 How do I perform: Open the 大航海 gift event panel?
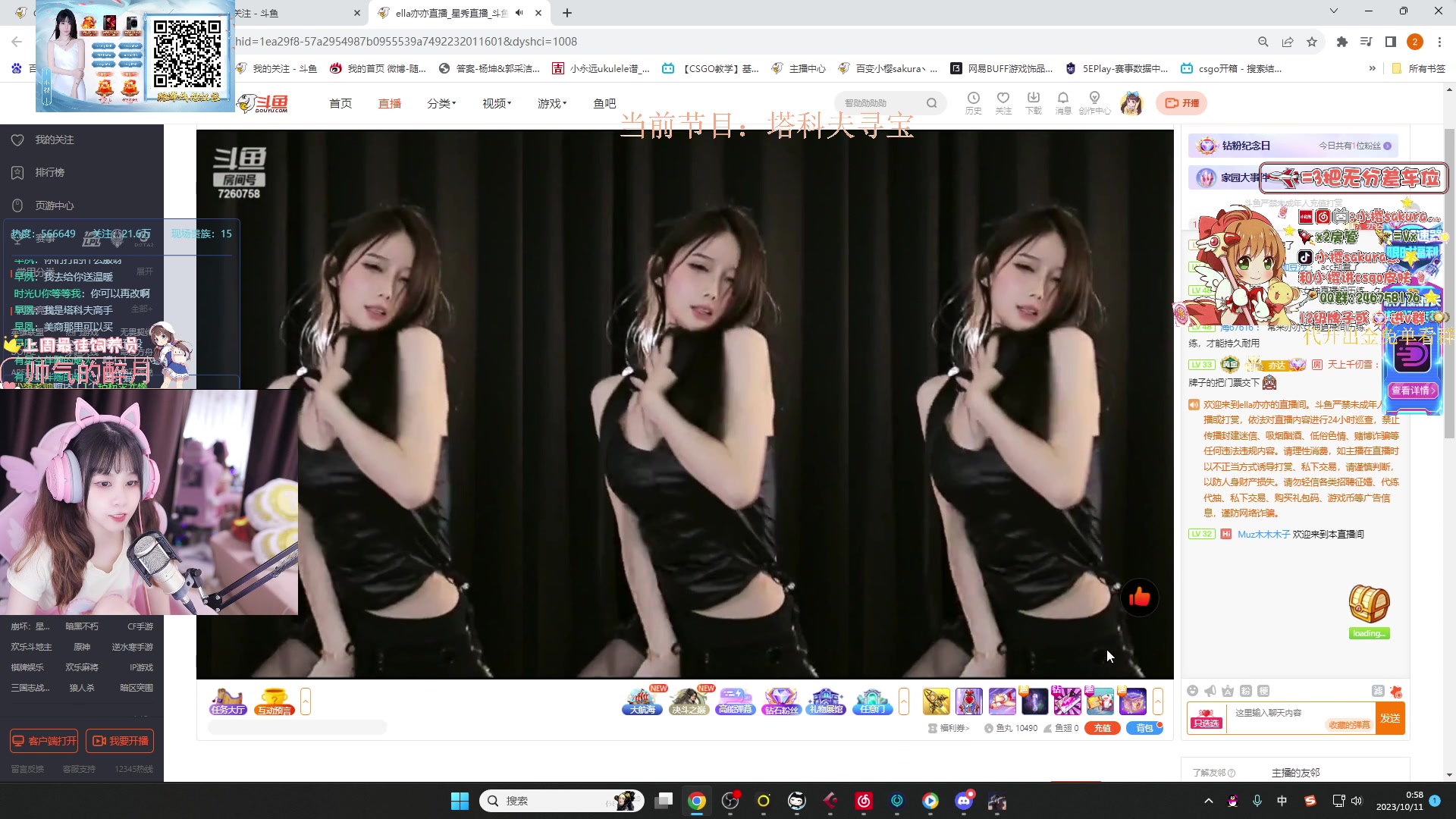[642, 701]
